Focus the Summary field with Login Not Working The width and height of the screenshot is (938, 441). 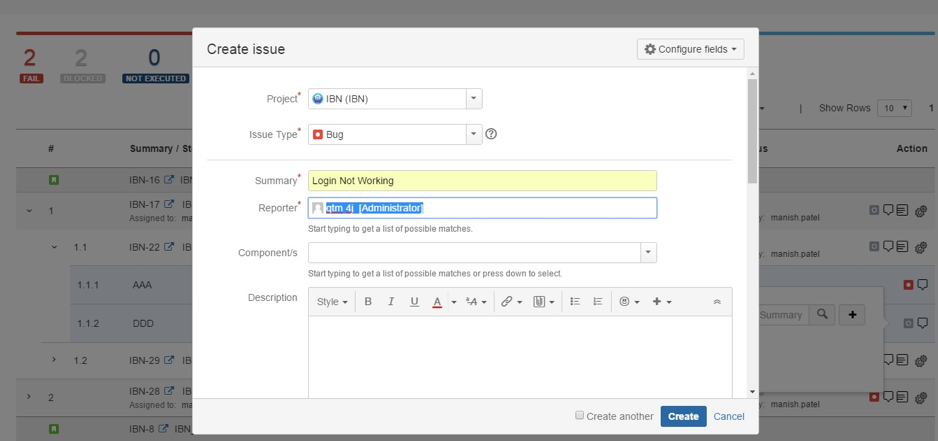pos(482,181)
